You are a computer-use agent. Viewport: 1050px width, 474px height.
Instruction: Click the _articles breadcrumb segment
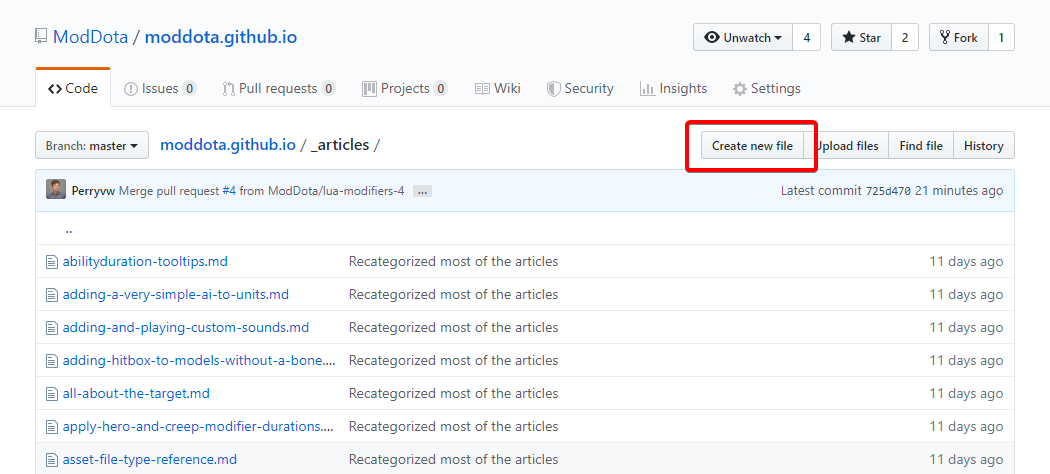(x=340, y=145)
